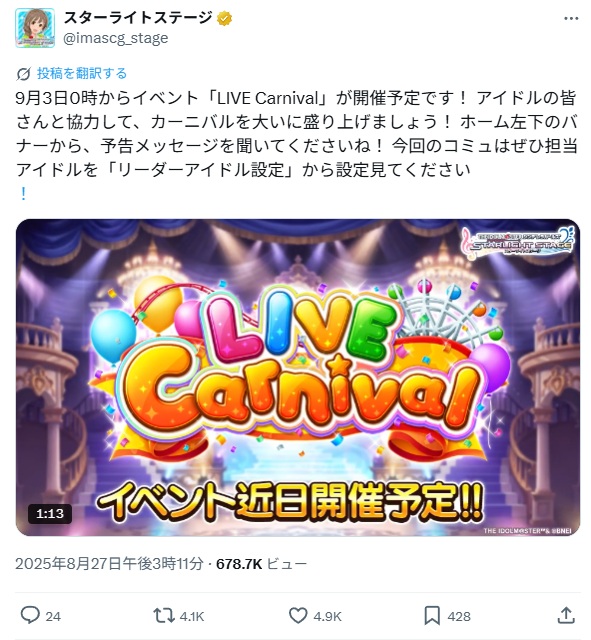Image resolution: width=591 pixels, height=640 pixels.
Task: Open the スターライトステージ display name
Action: point(138,18)
